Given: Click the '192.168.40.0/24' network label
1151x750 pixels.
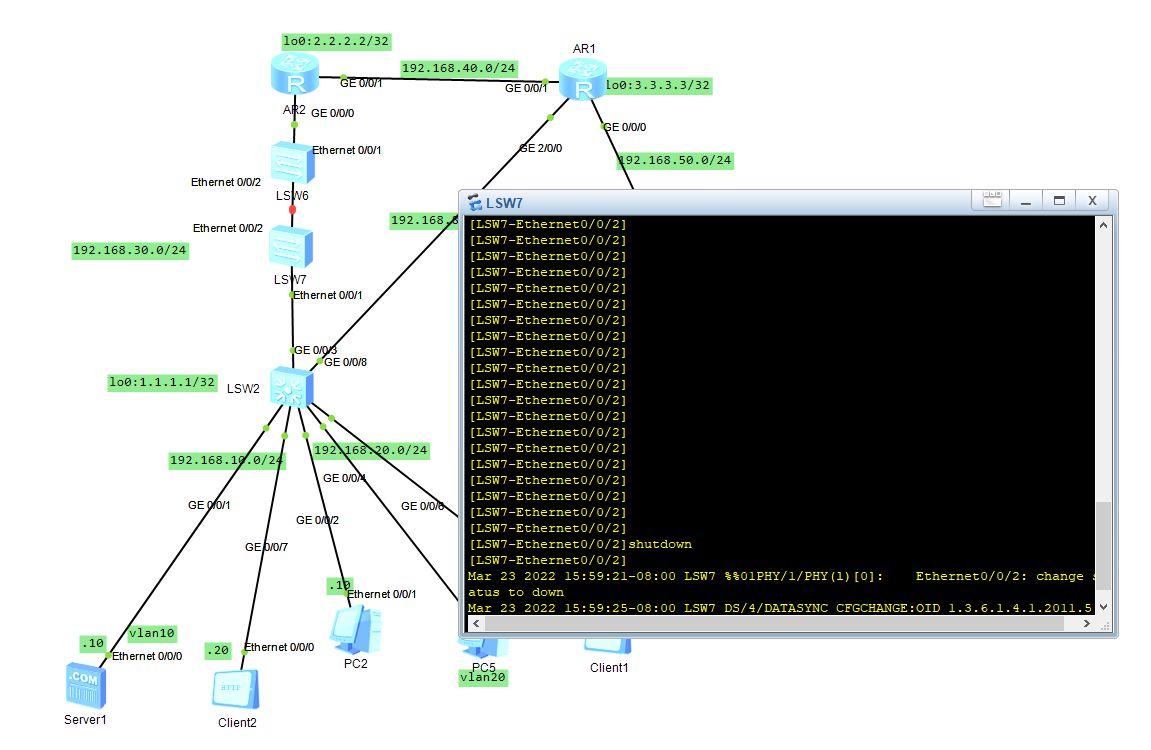Looking at the screenshot, I should coord(459,68).
